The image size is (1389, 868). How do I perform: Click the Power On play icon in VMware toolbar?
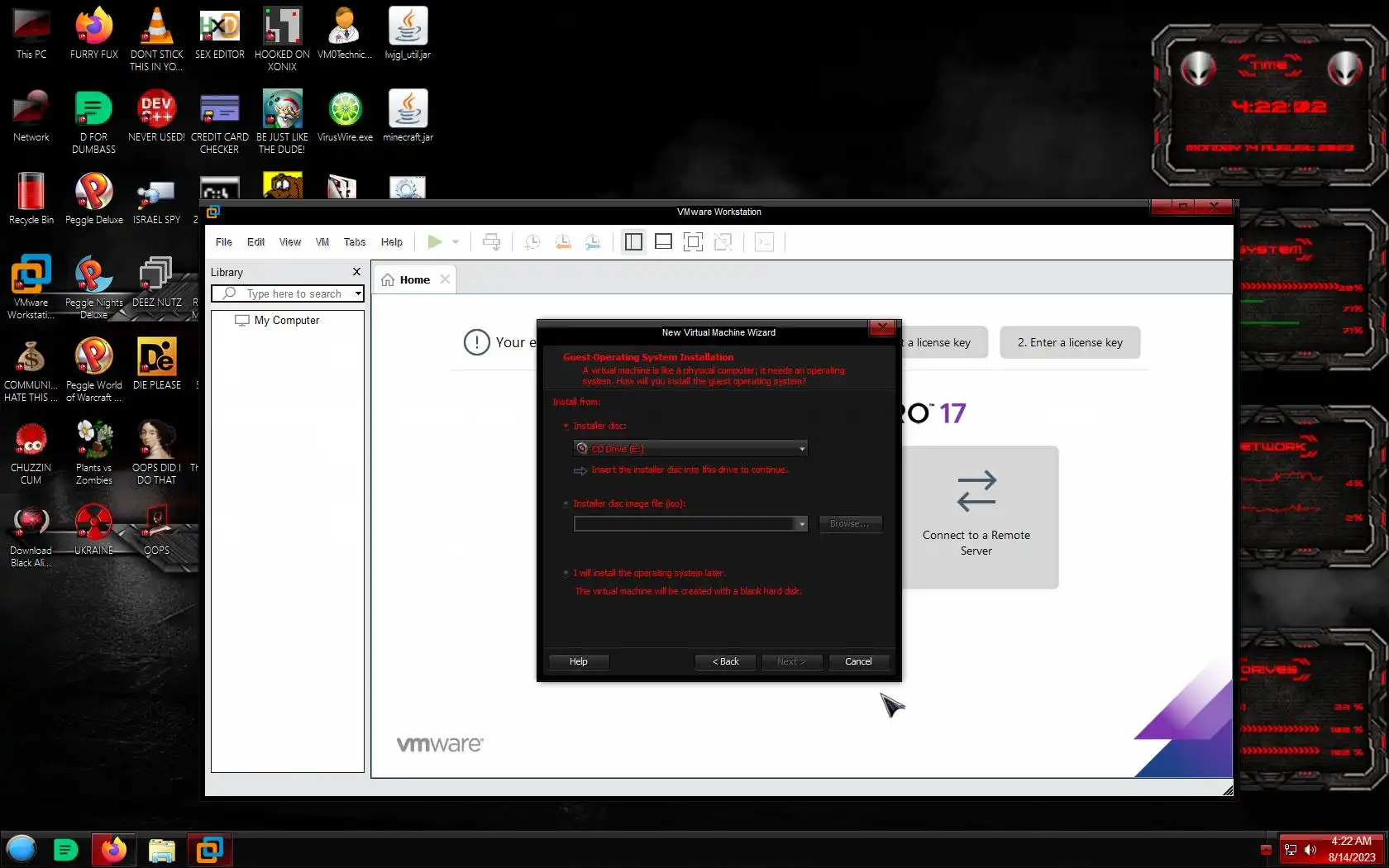434,242
